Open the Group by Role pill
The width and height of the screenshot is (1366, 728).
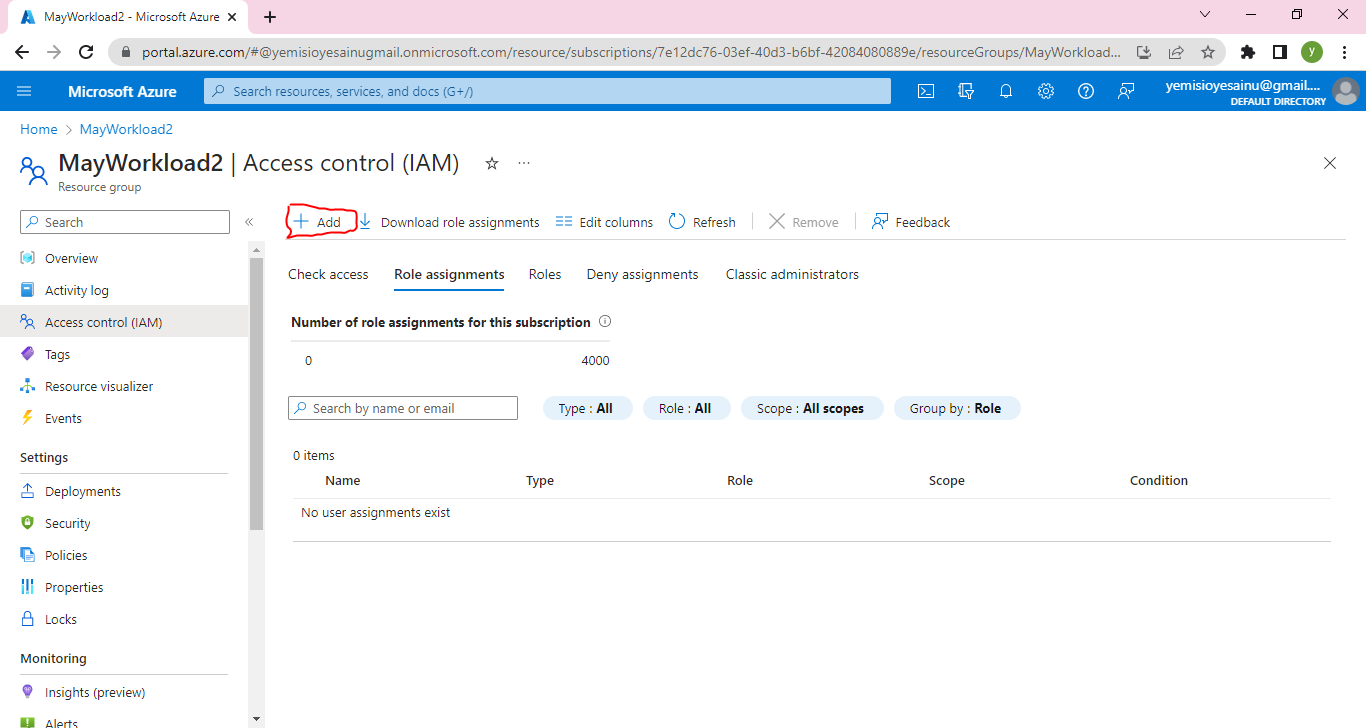click(x=956, y=408)
